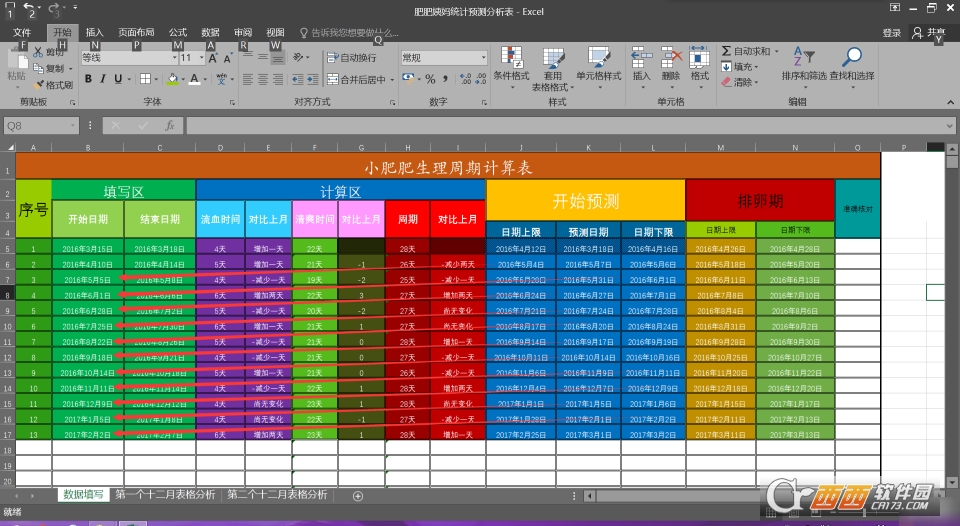The height and width of the screenshot is (526, 960).
Task: Decrease font size with smaller A
Action: click(227, 58)
